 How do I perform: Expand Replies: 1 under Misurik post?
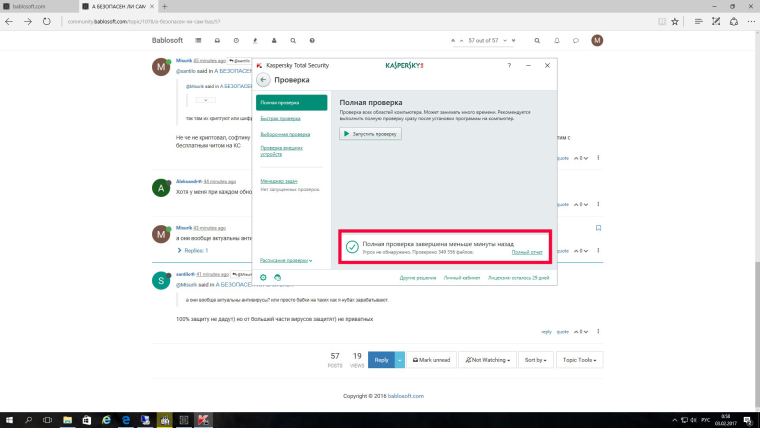pos(193,251)
